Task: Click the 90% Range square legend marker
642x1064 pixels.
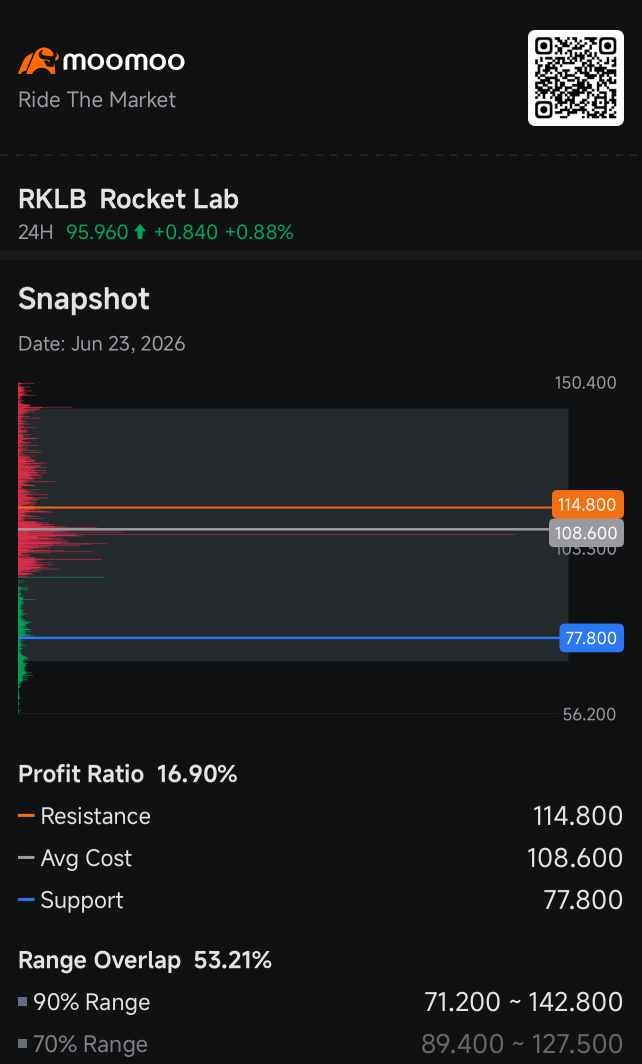Action: (23, 1002)
